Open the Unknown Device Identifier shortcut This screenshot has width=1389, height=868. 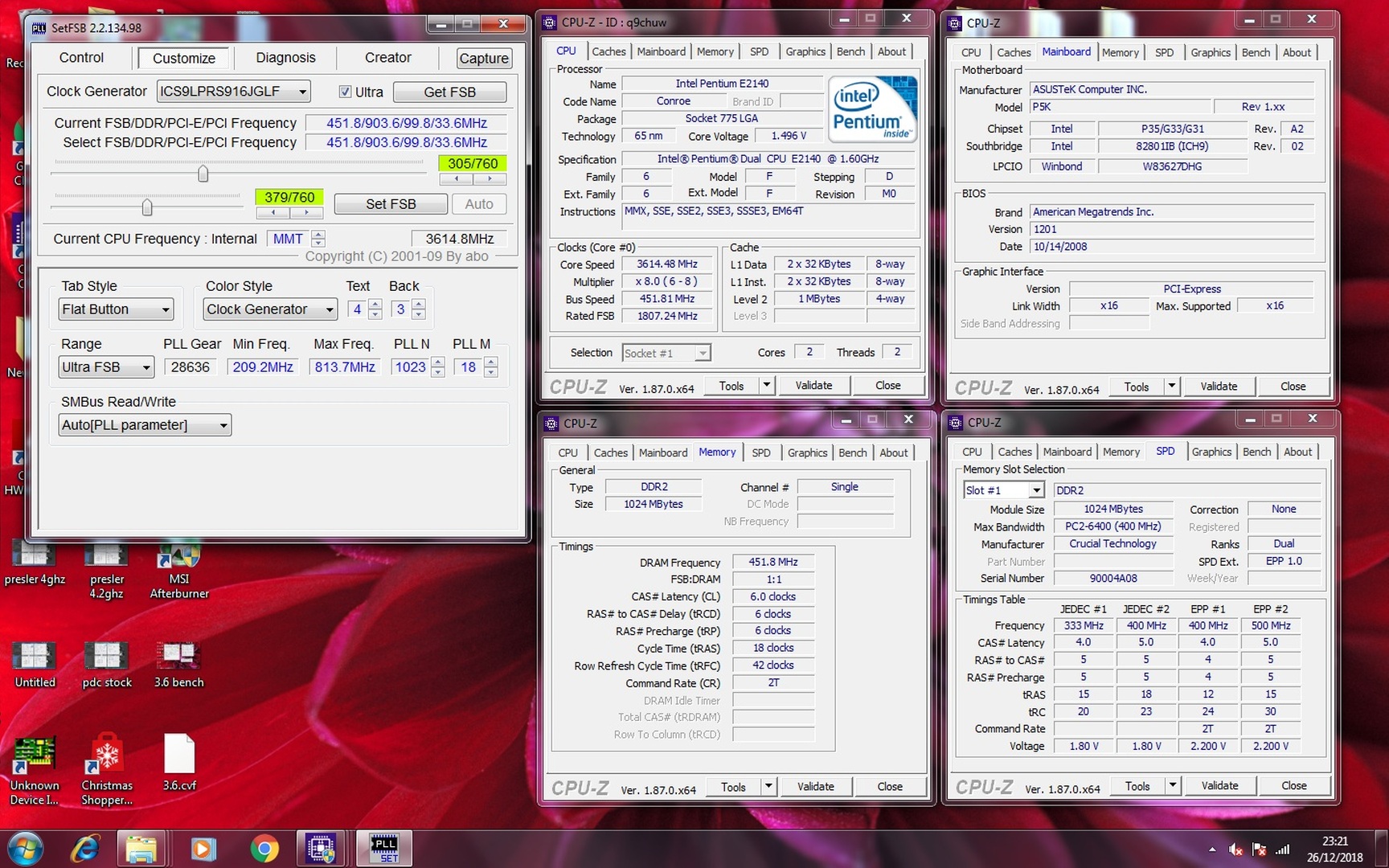pos(35,770)
